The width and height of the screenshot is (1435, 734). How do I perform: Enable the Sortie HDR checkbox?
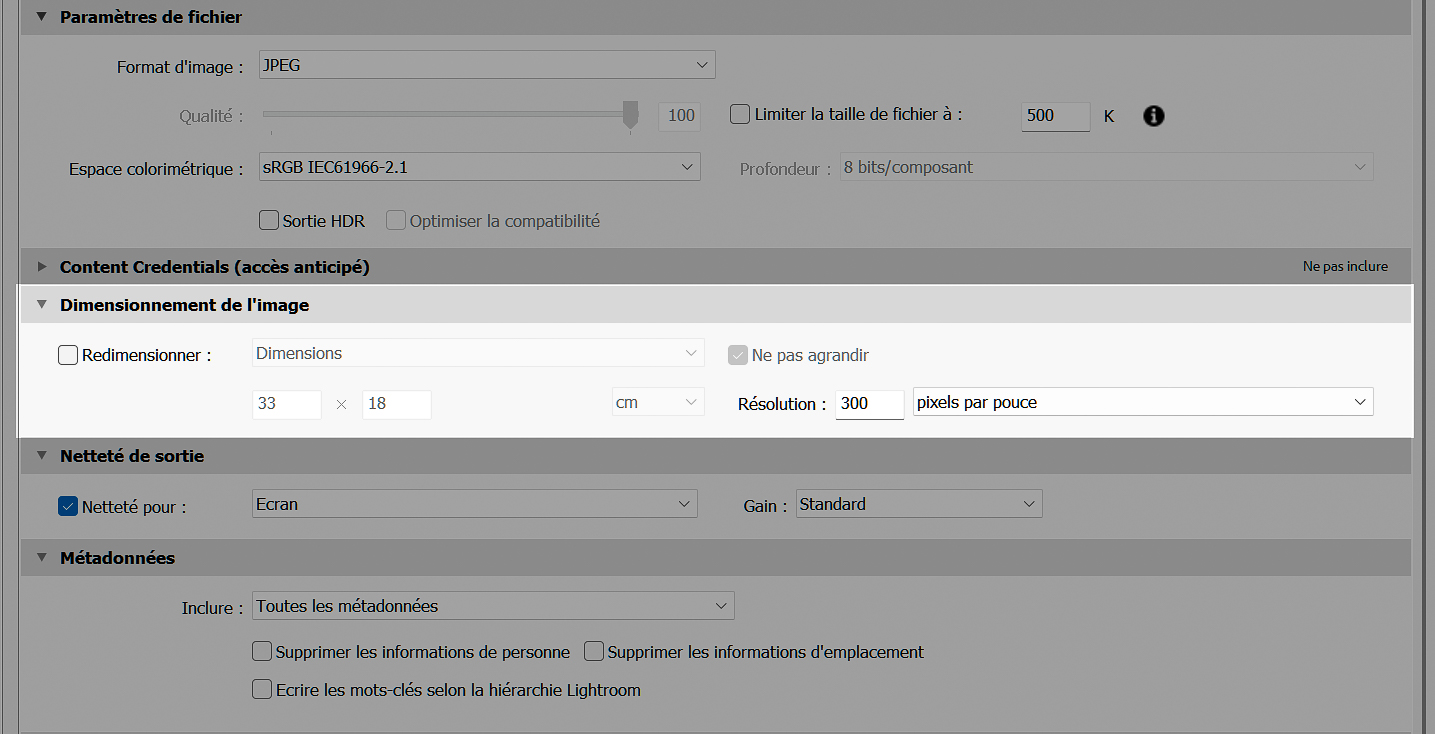tap(268, 220)
